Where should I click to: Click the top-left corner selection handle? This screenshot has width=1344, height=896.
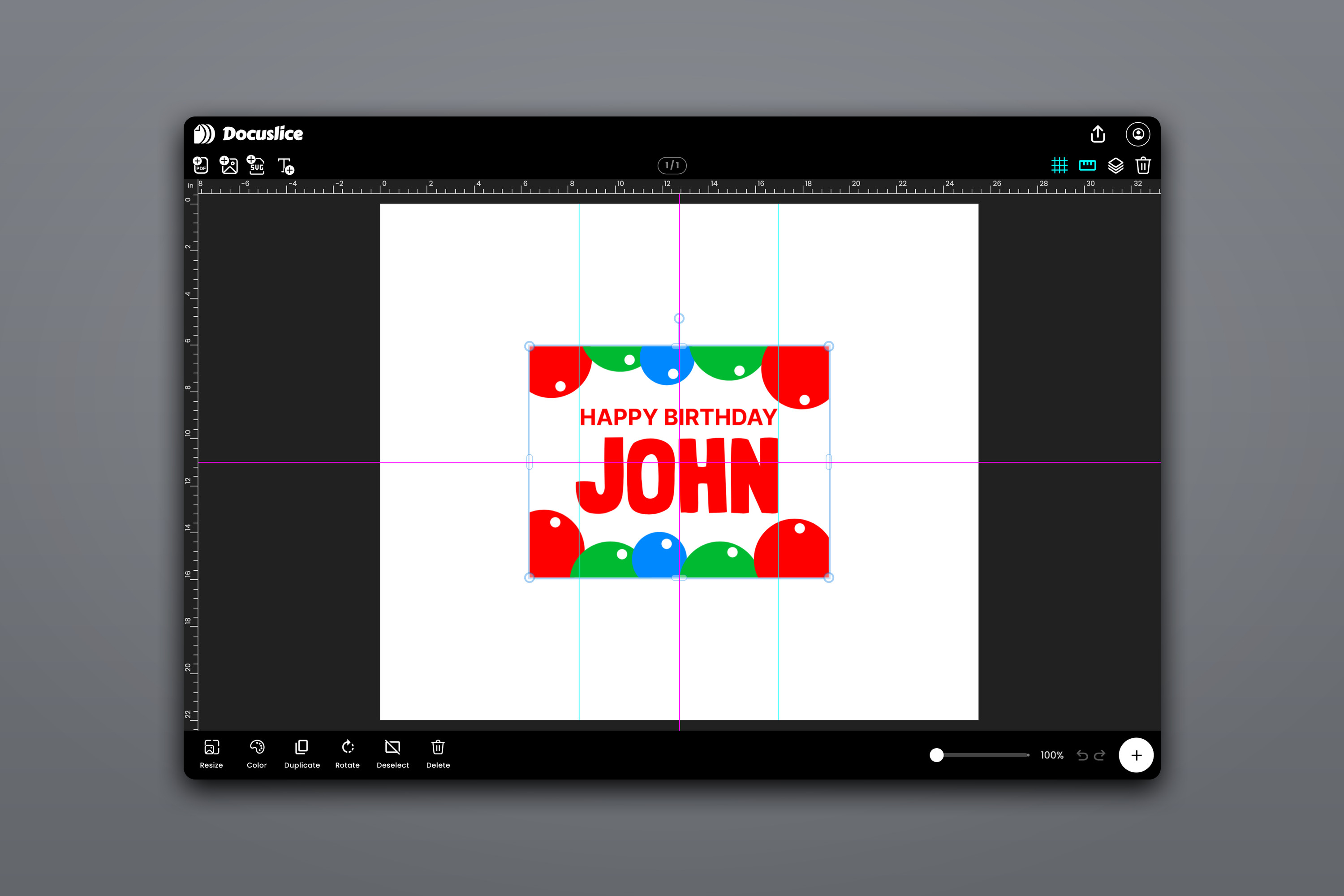(529, 346)
